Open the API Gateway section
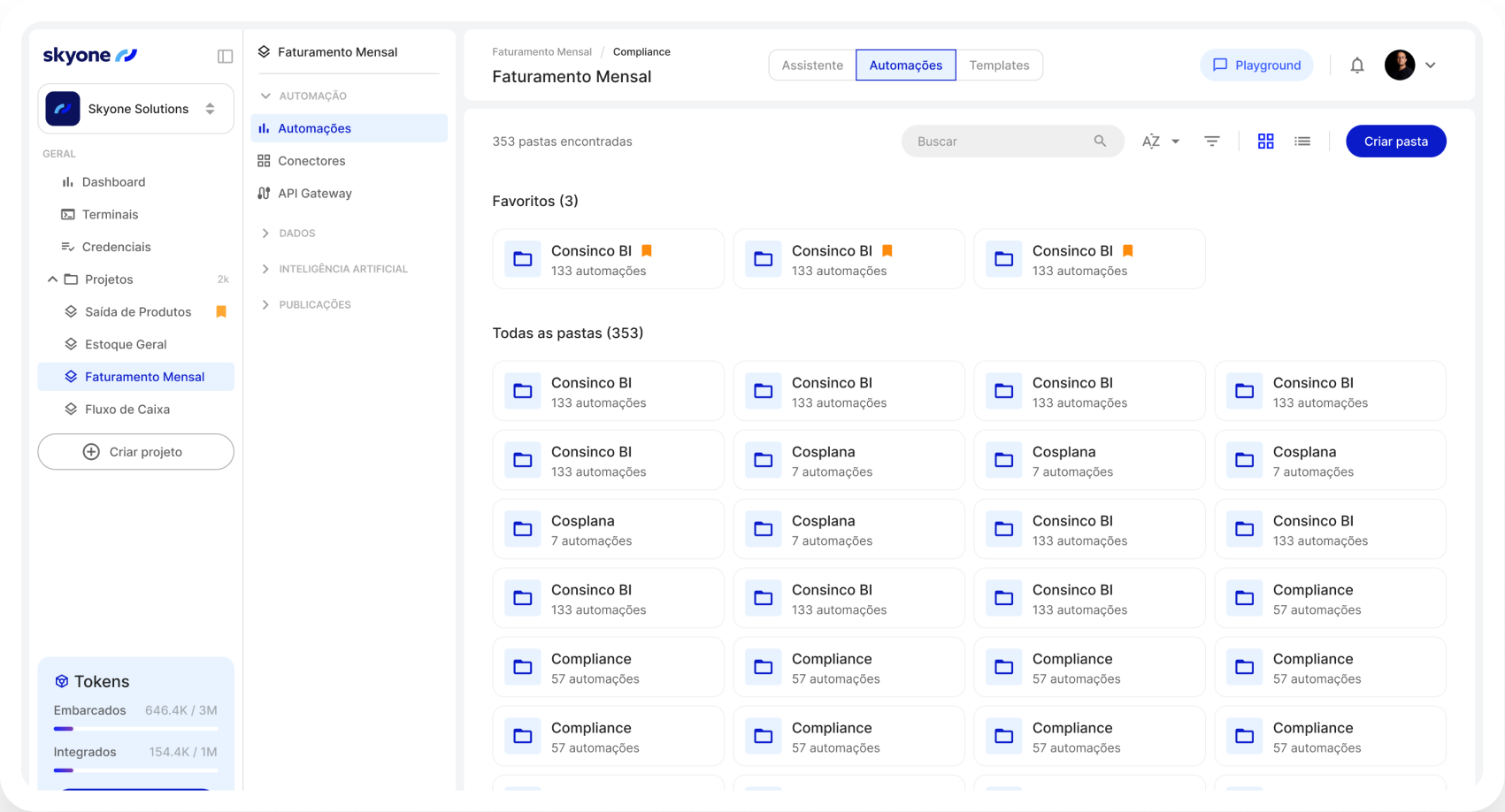The height and width of the screenshot is (812, 1505). coord(314,194)
